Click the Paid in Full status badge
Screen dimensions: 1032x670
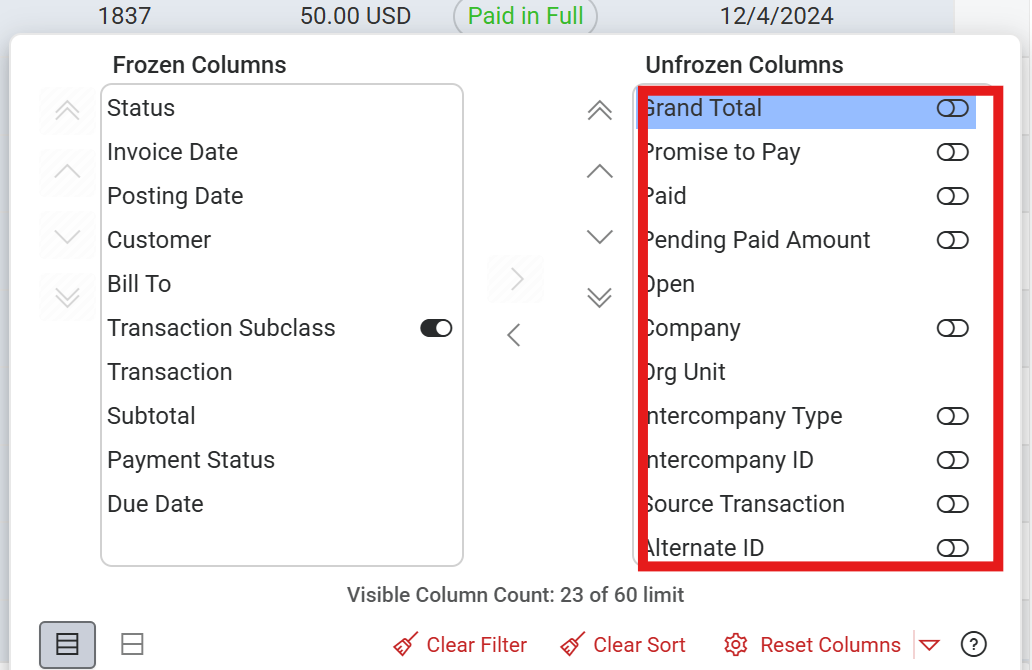coord(526,16)
